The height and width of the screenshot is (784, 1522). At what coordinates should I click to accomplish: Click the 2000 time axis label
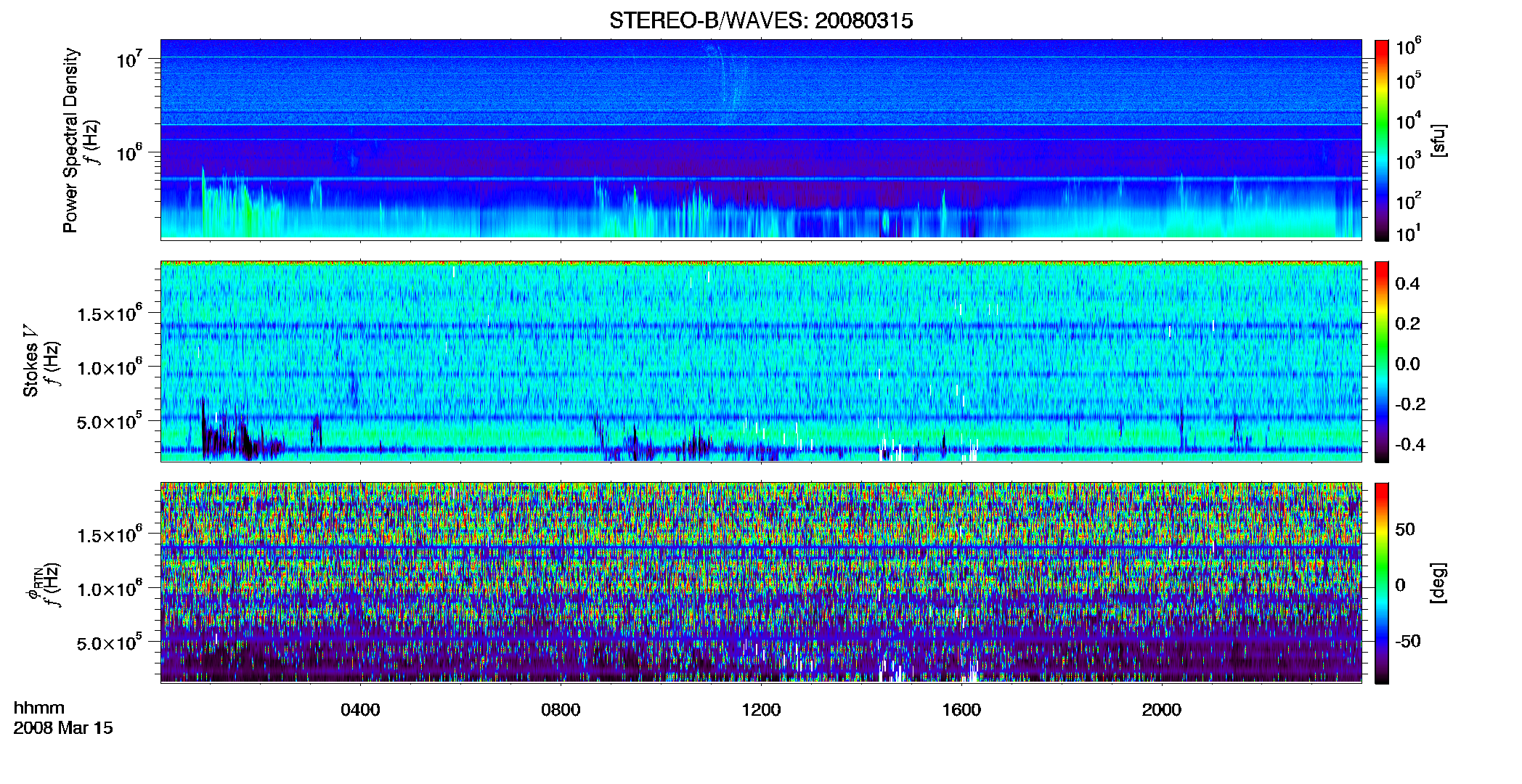1162,709
